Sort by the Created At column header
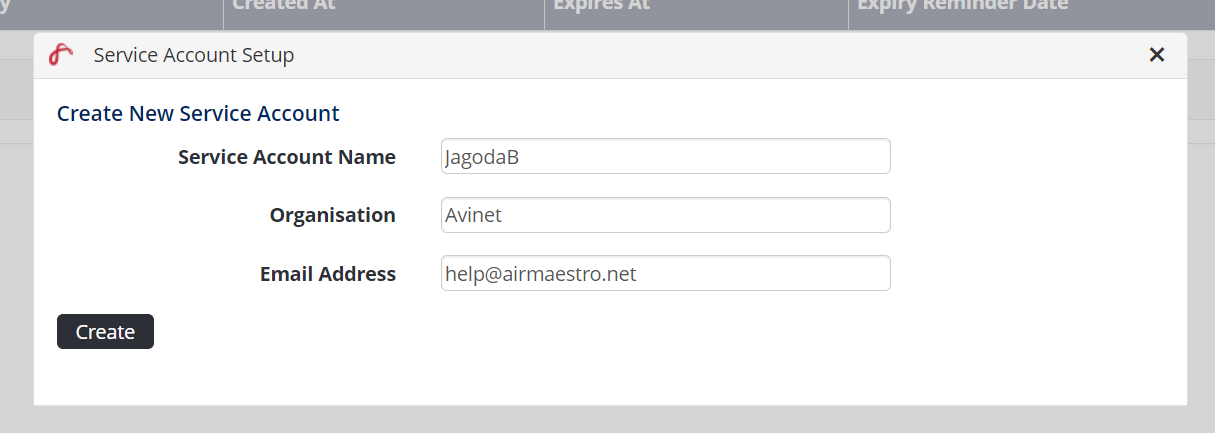 tap(284, 6)
